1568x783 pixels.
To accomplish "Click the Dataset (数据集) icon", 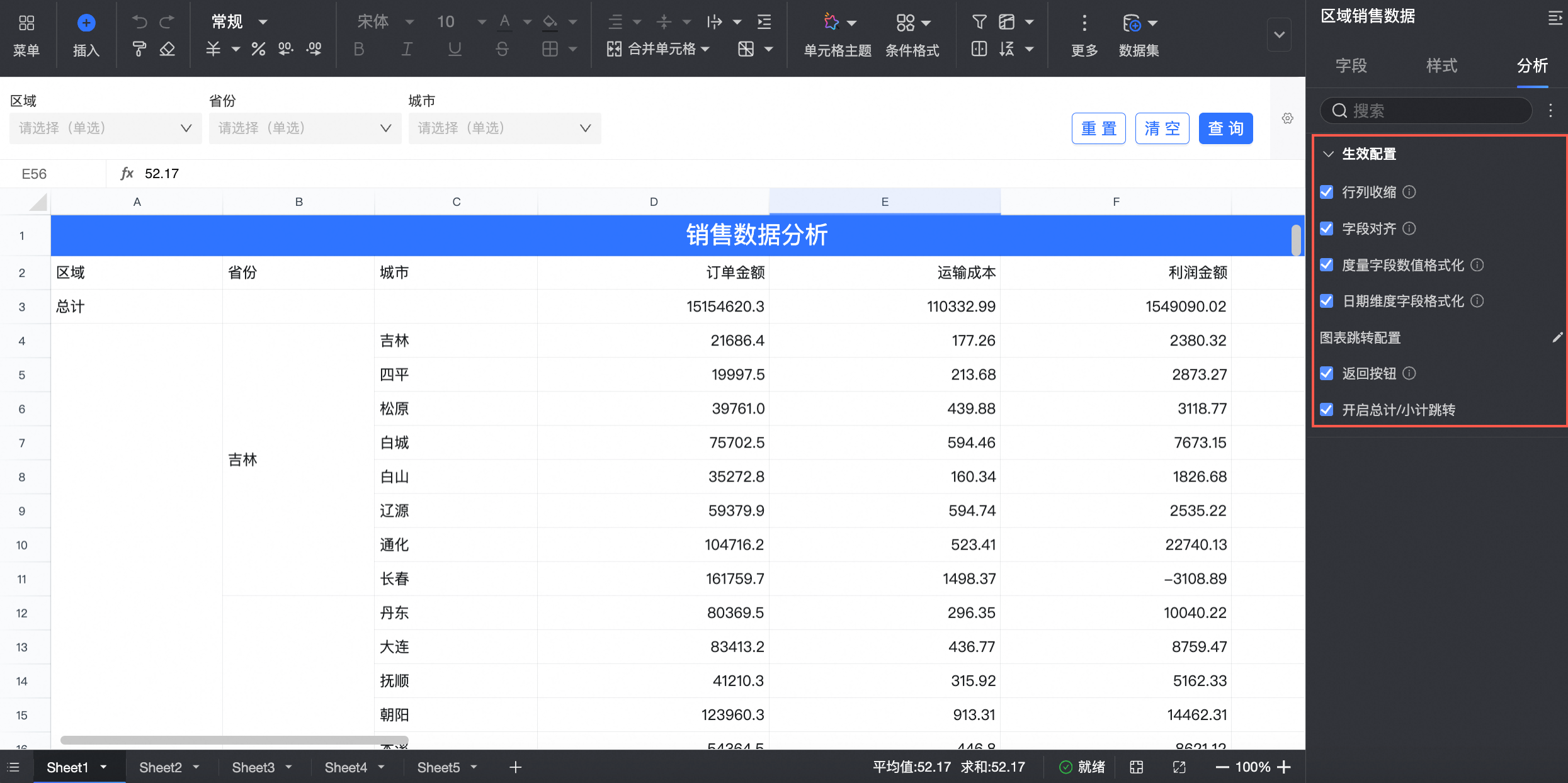I will 1132,23.
